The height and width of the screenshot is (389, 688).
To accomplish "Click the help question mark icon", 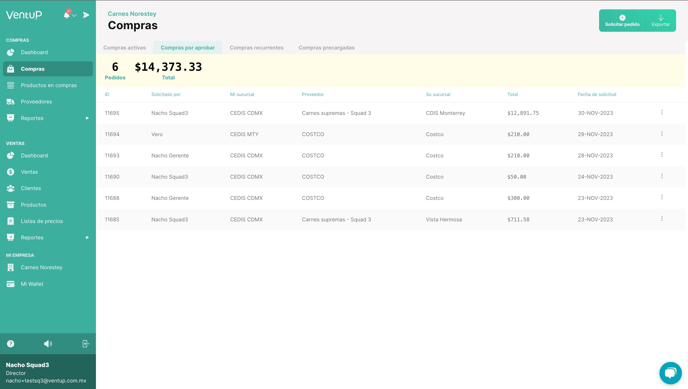I will click(x=11, y=344).
